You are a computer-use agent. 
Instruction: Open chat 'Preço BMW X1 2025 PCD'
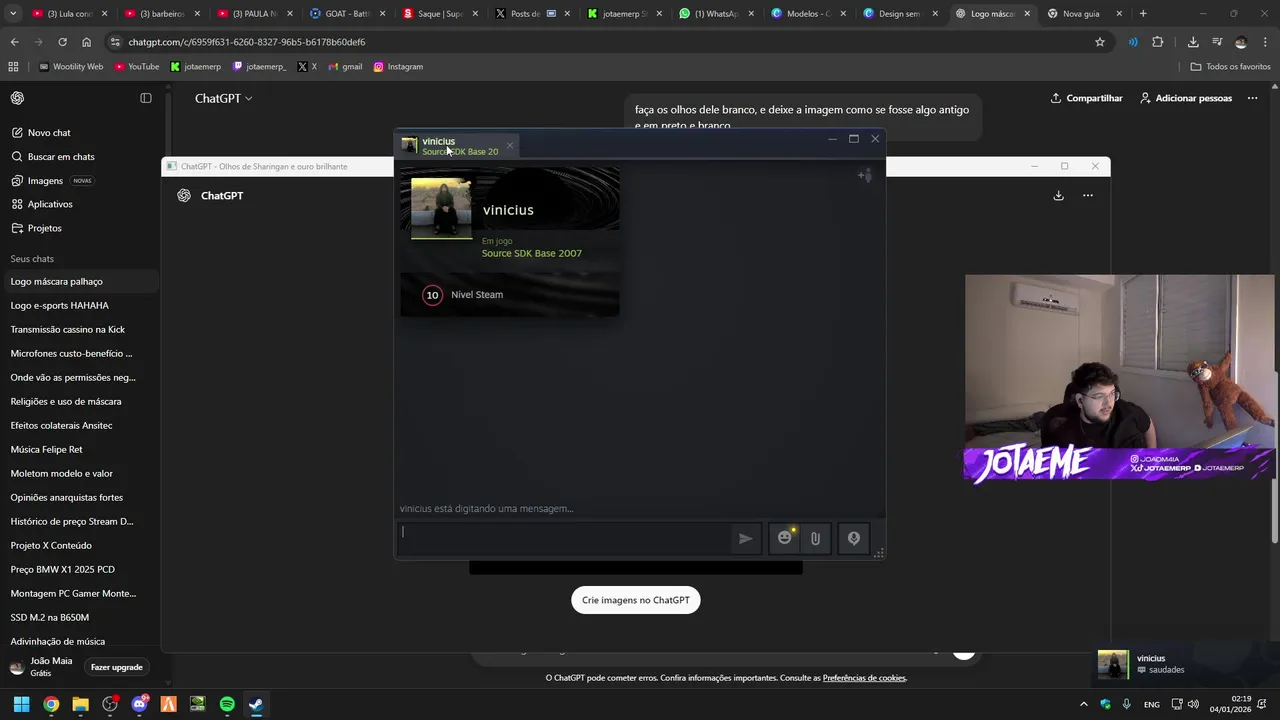80,569
